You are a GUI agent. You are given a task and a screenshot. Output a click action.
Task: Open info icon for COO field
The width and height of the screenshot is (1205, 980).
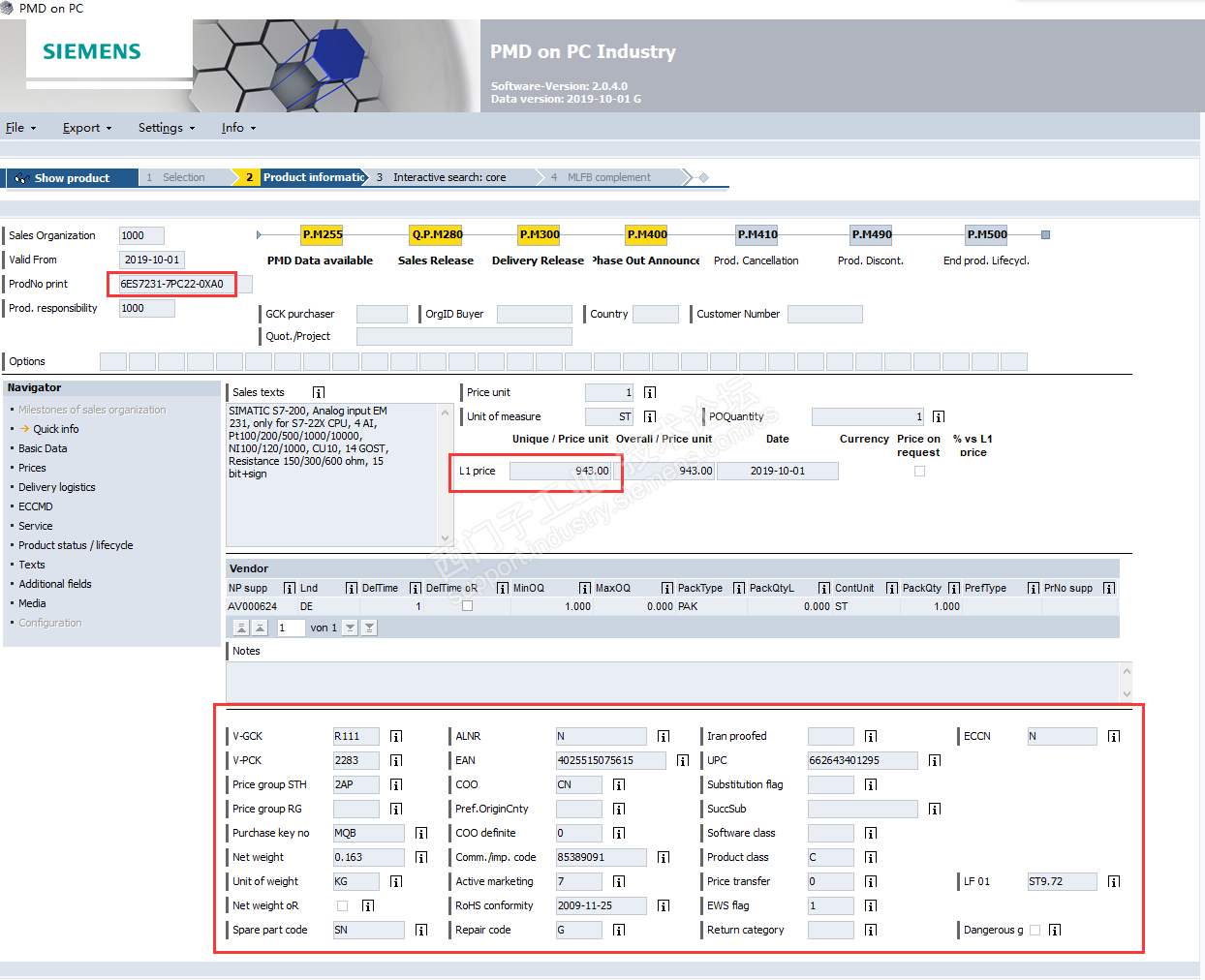tap(619, 784)
